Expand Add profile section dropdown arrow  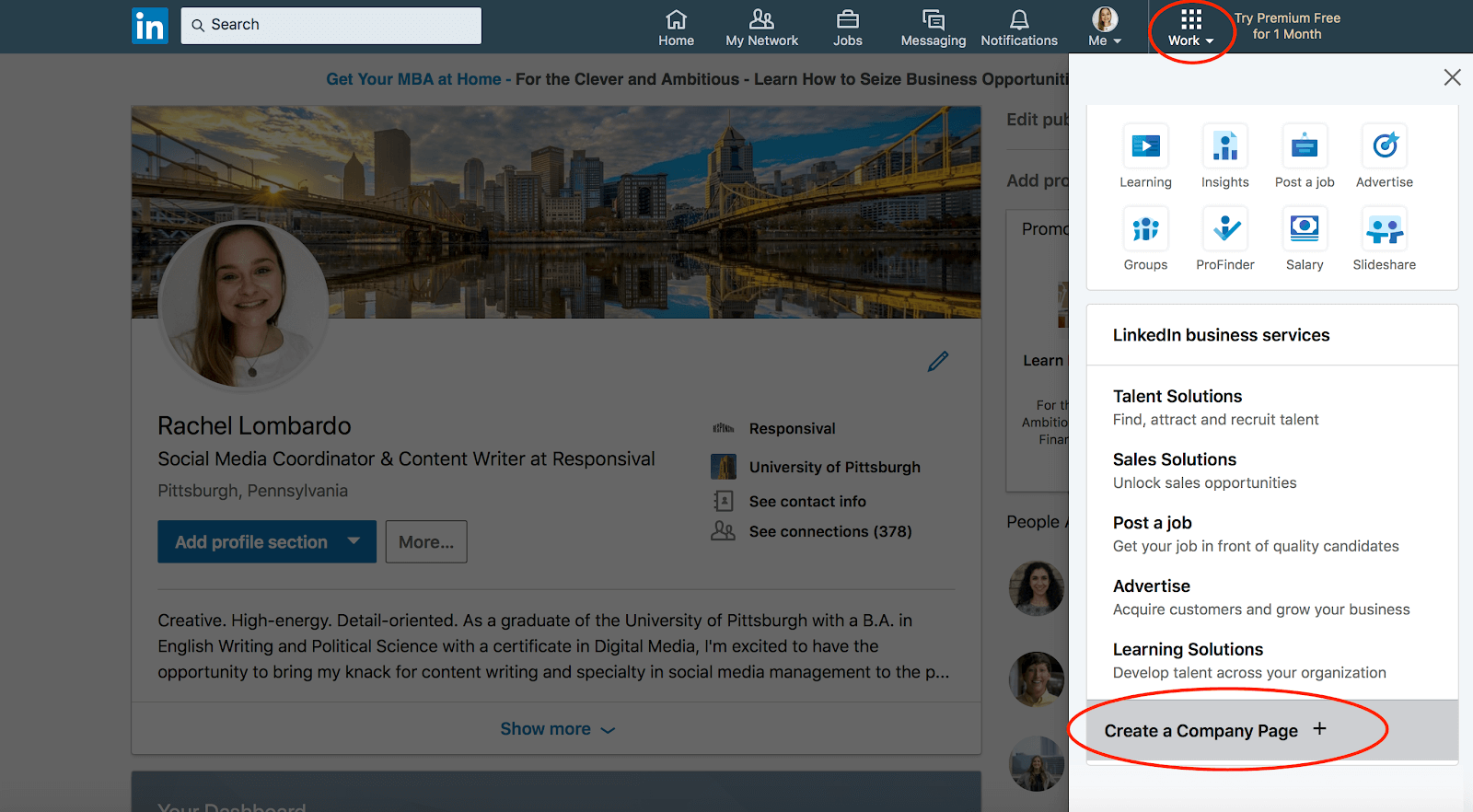(354, 541)
